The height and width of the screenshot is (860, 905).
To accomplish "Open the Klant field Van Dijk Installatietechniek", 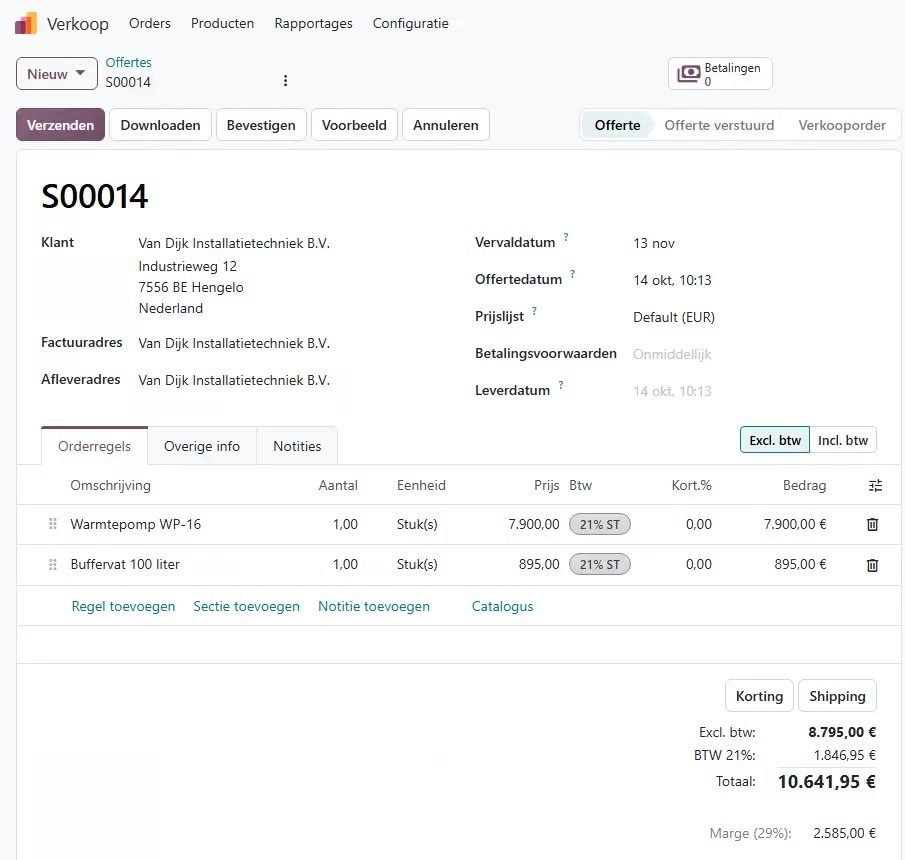I will tap(234, 243).
